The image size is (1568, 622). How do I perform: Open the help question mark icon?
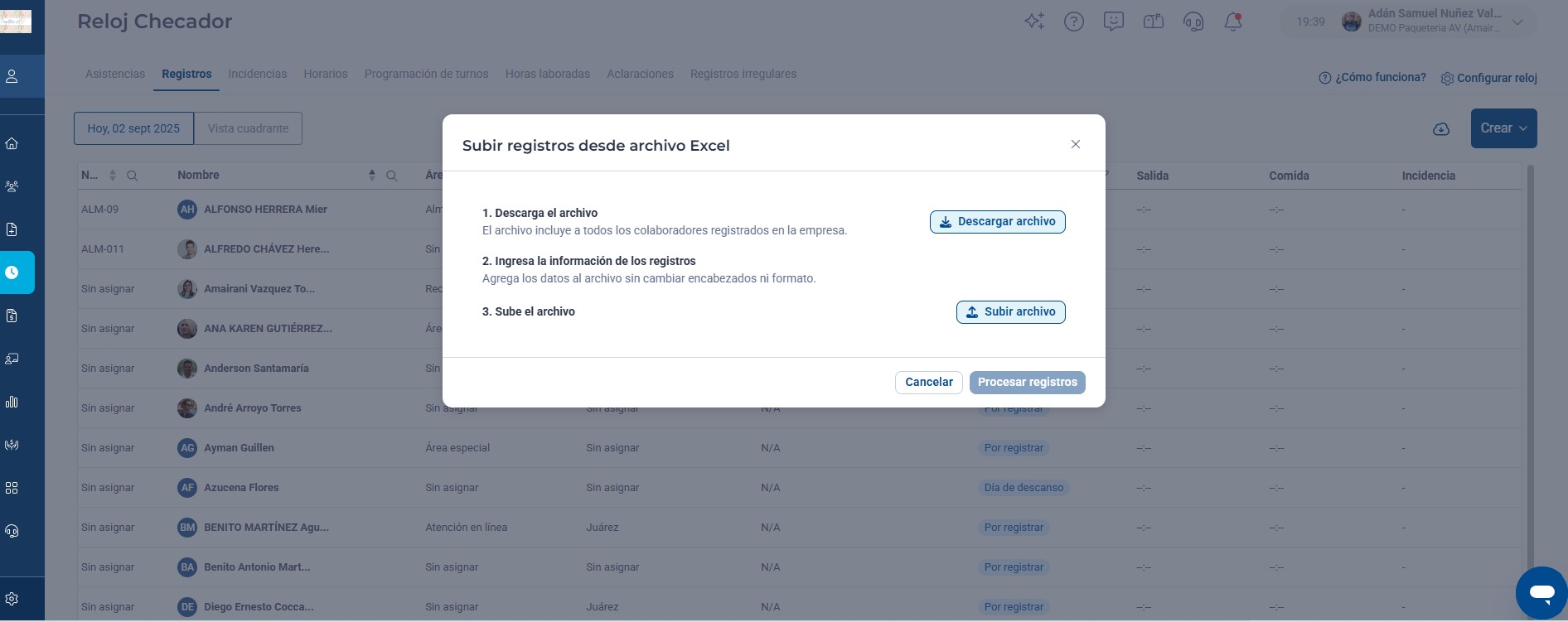point(1073,22)
